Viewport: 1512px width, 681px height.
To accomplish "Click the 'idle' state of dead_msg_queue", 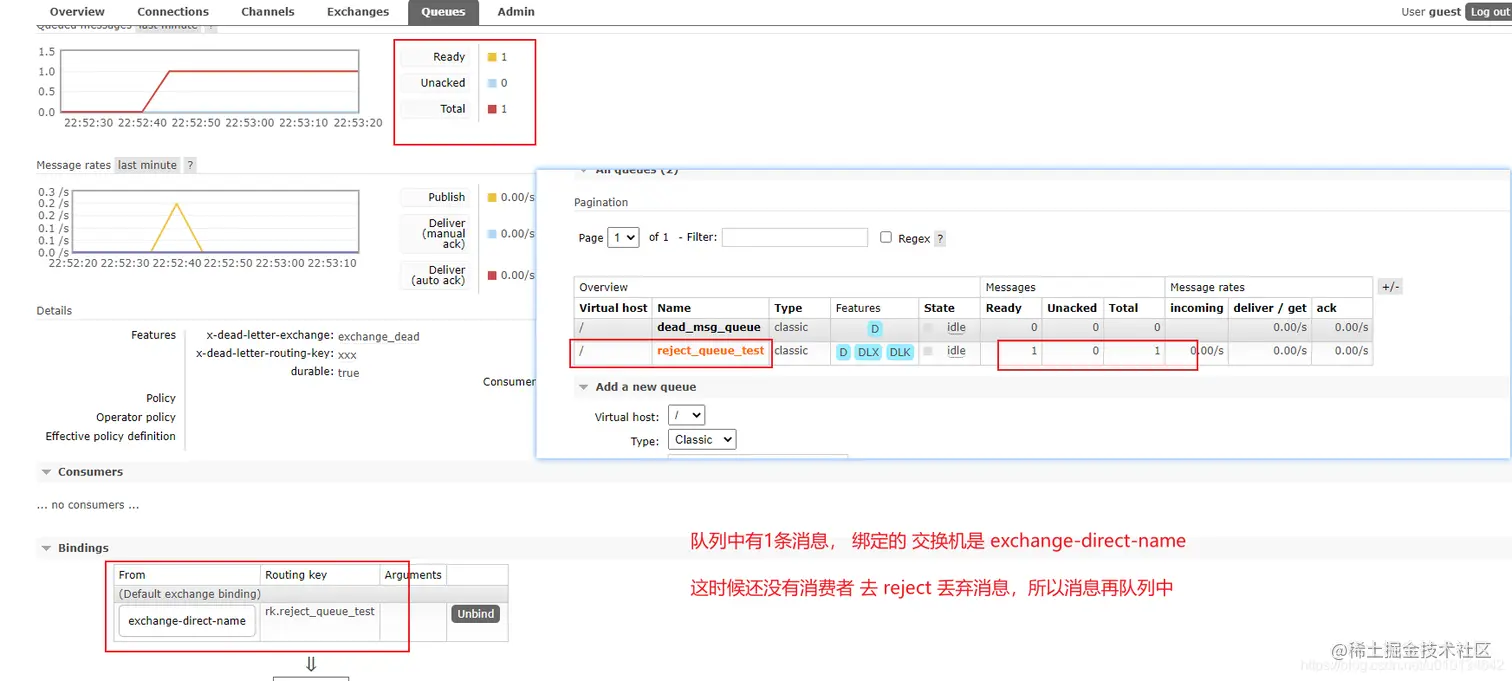I will (956, 327).
